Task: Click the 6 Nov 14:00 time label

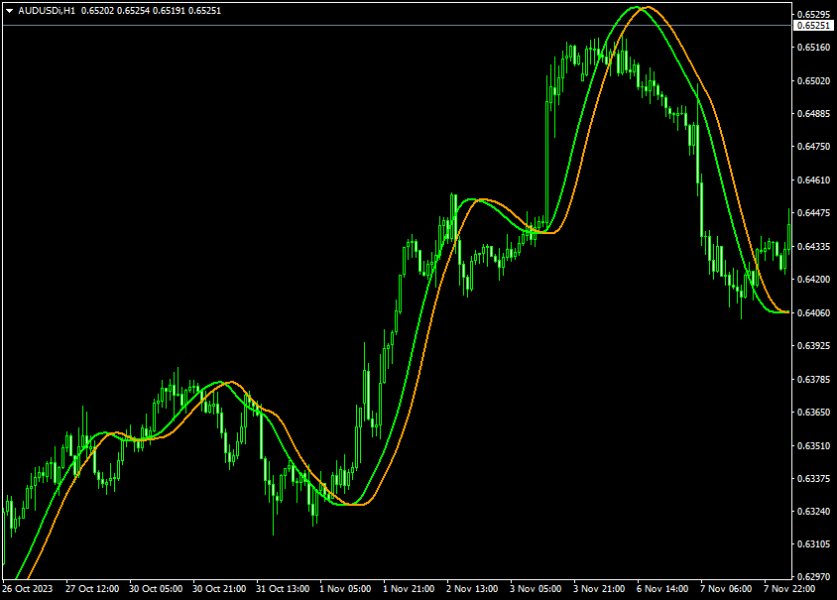Action: pos(662,589)
